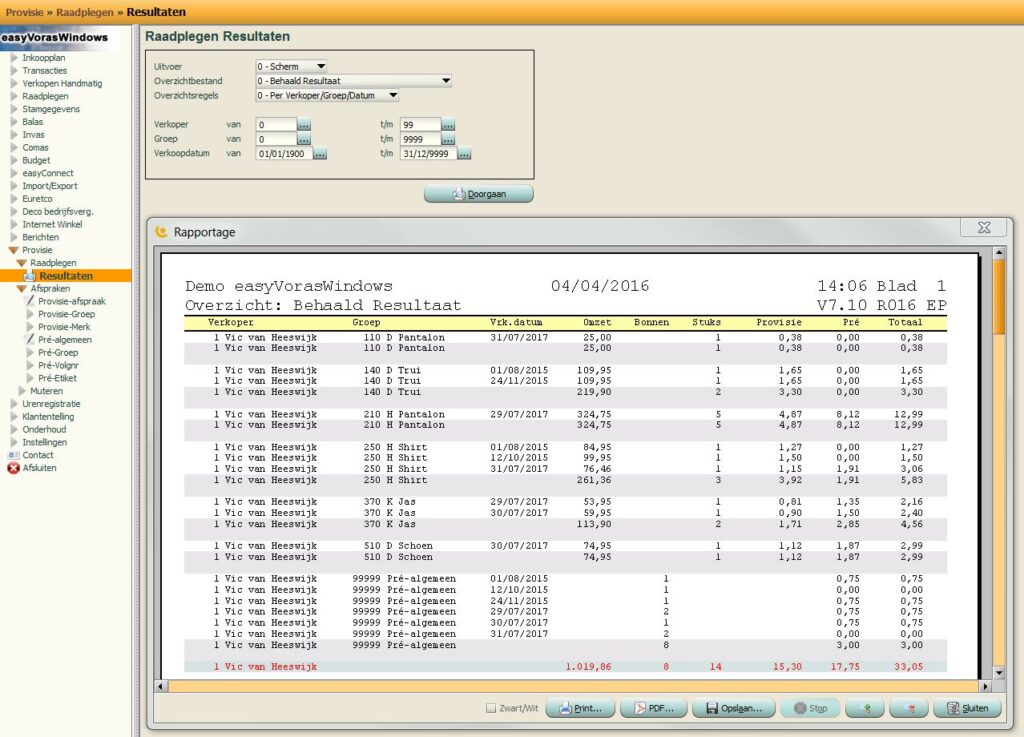
Task: Click the red arrow button in Rapportage toolbar
Action: point(909,708)
